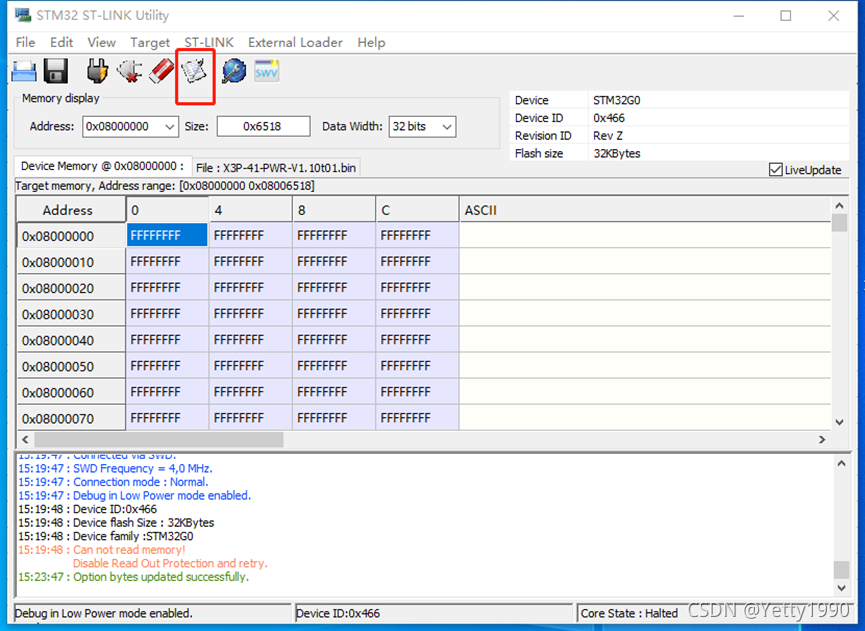Expand the Address combo box dropdown

click(x=170, y=127)
